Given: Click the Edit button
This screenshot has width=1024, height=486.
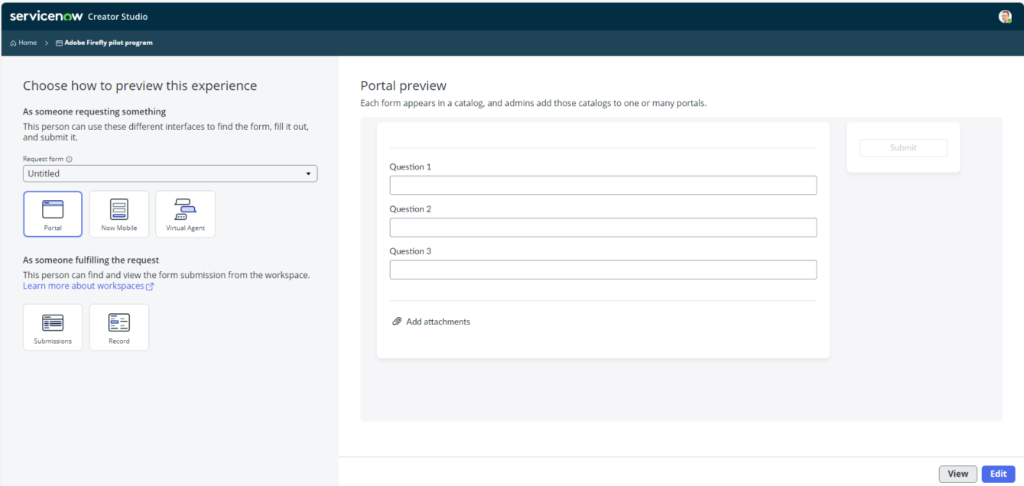Looking at the screenshot, I should pyautogui.click(x=998, y=474).
